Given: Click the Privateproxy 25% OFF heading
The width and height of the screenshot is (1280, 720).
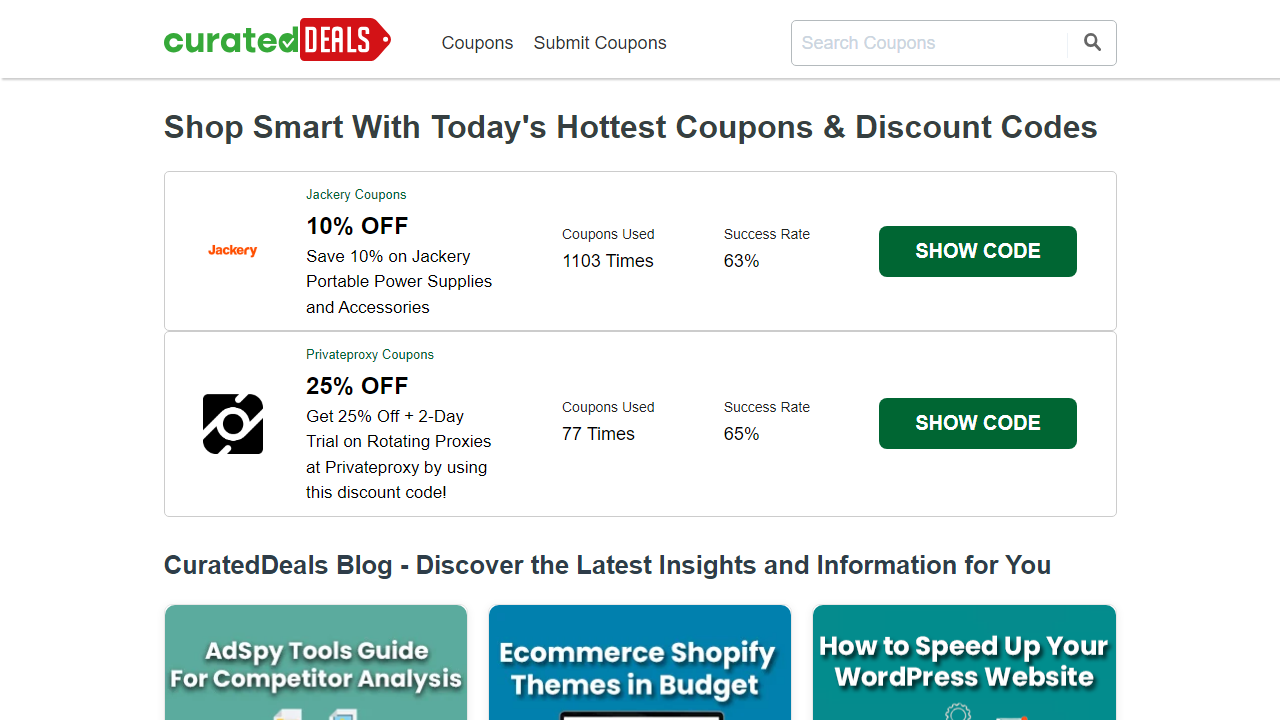Looking at the screenshot, I should click(x=357, y=386).
